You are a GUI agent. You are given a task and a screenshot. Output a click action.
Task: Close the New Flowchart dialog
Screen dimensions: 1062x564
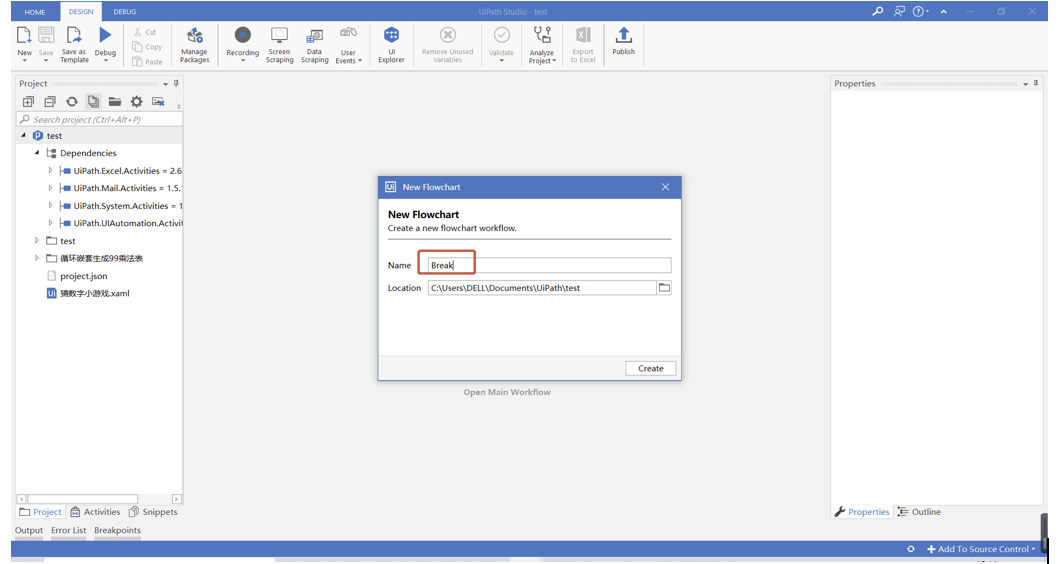(x=665, y=187)
